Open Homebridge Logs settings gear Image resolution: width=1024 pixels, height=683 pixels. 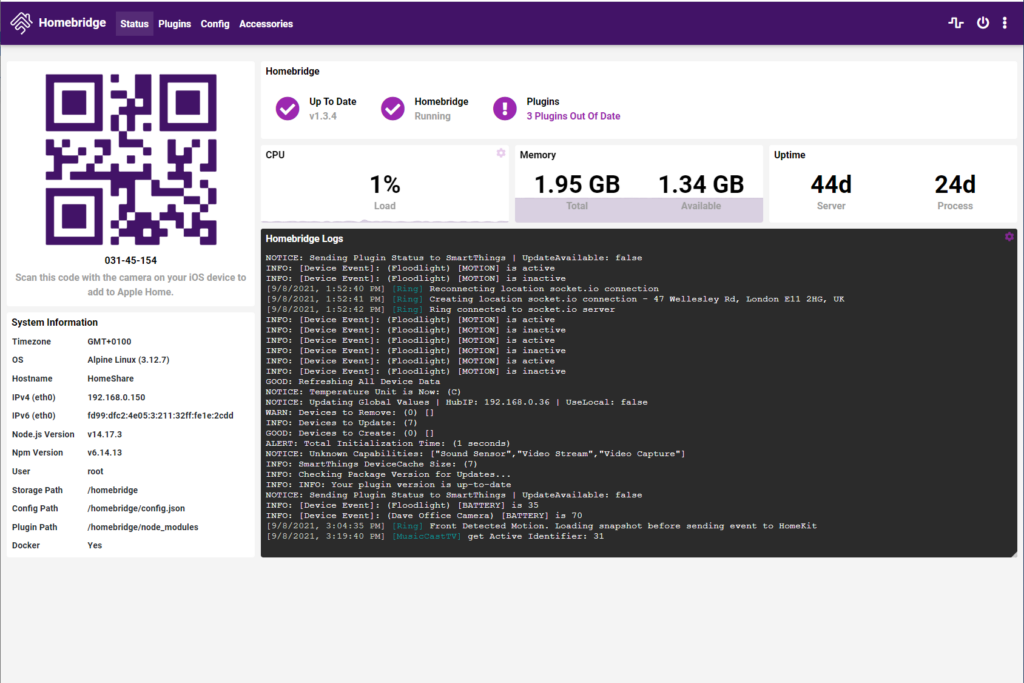pos(1010,236)
